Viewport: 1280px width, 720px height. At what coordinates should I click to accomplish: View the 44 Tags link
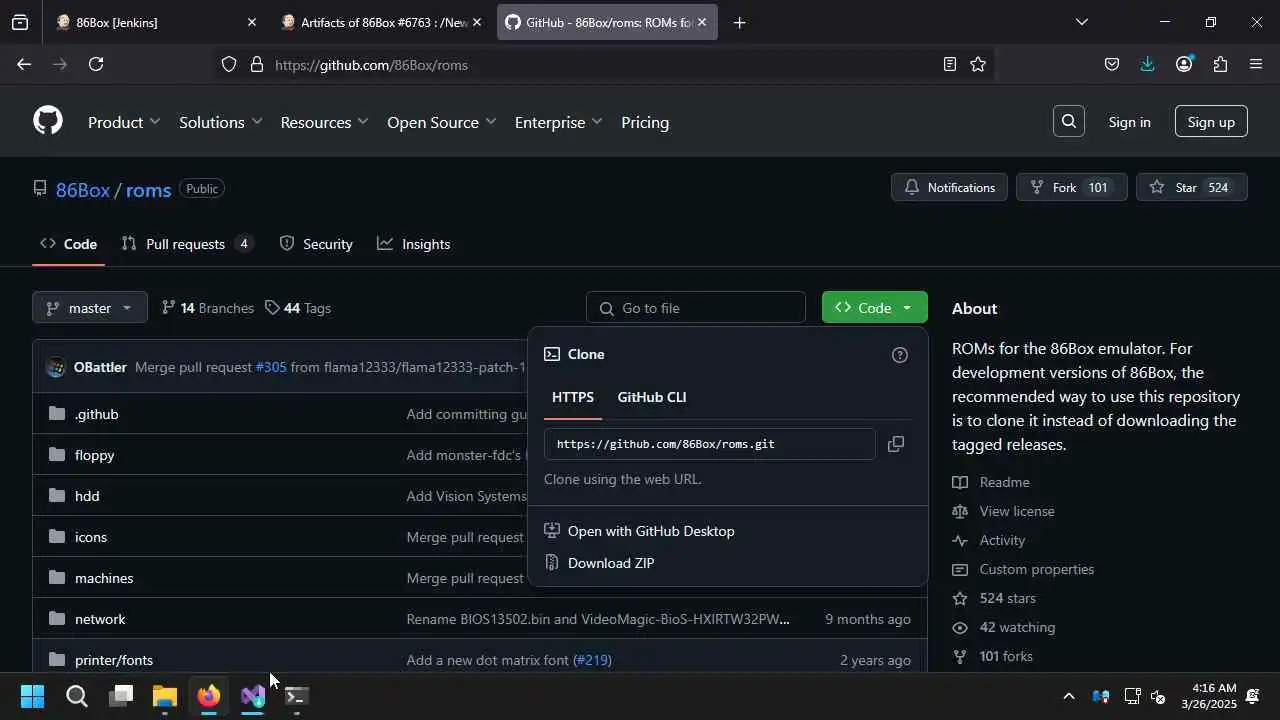pos(298,308)
